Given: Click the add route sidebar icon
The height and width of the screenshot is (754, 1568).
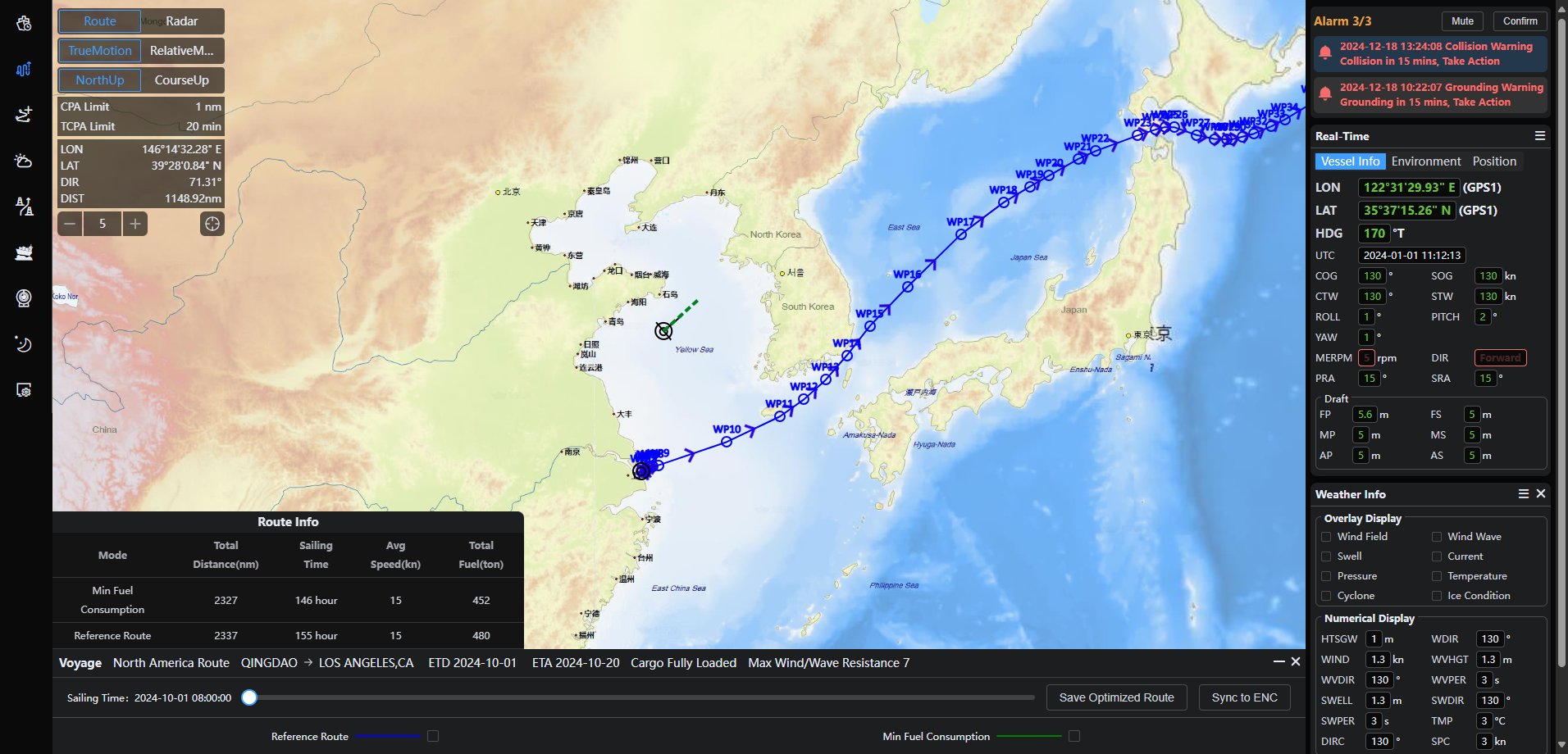Looking at the screenshot, I should point(24,115).
